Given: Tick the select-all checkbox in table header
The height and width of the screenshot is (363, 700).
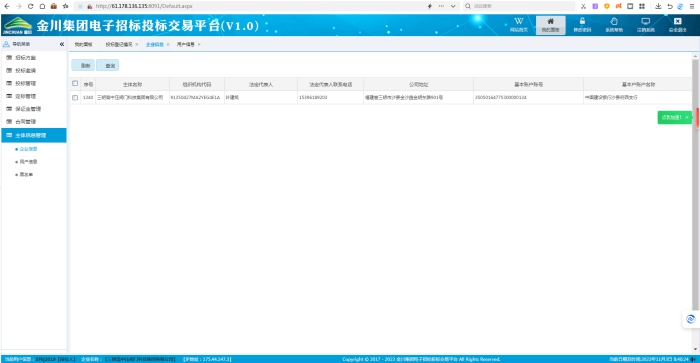Looking at the screenshot, I should click(75, 83).
